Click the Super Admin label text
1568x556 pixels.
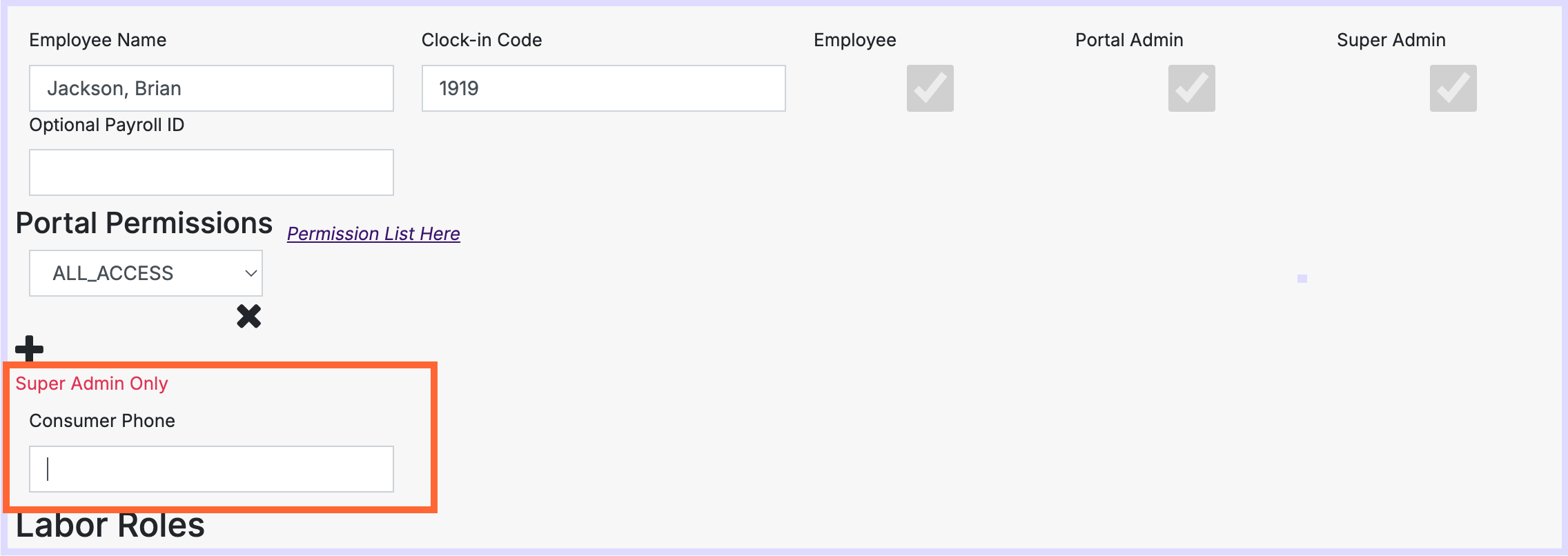[1391, 40]
